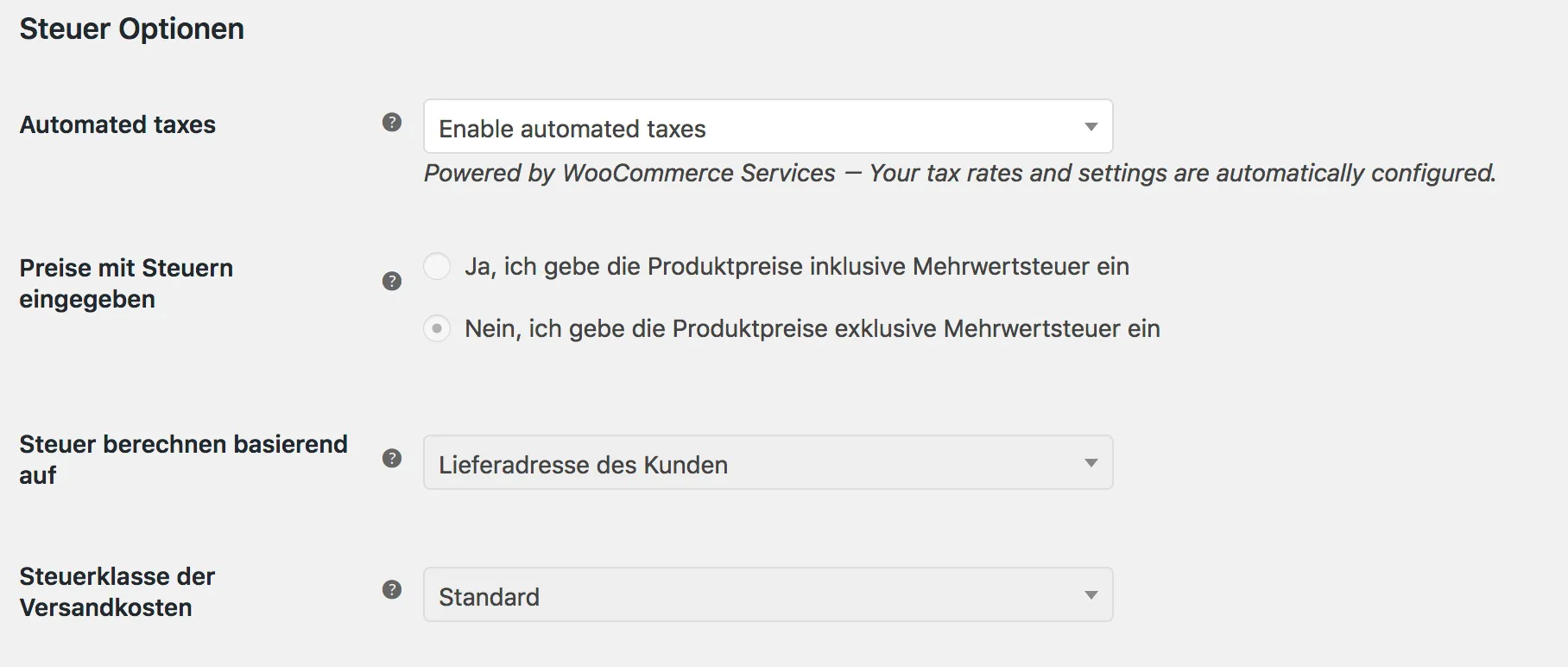1568x667 pixels.
Task: Show help tooltip for Preise mit Steuern eingegeben
Action: point(392,281)
